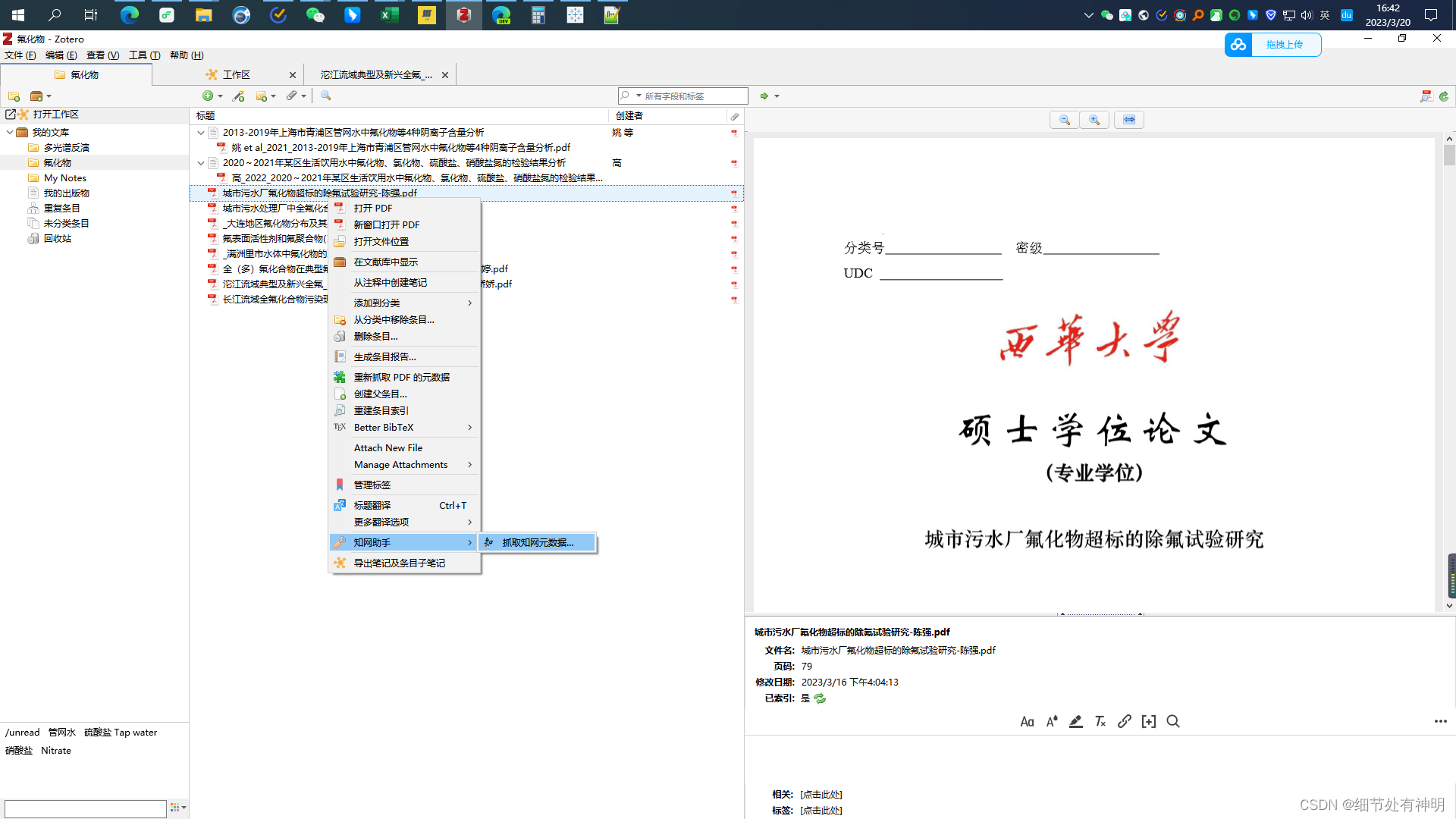Select 抓取知网元数据 submenu entry
Screen dimensions: 1456x819
538,543
